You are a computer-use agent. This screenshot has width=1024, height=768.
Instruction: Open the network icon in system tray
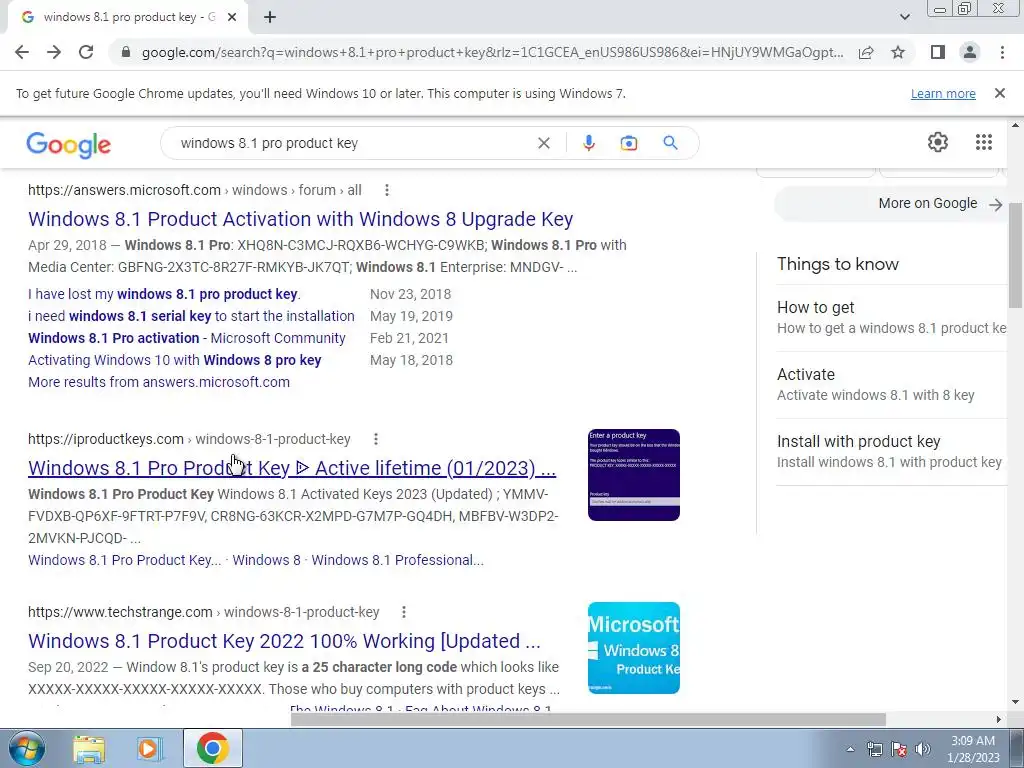875,749
